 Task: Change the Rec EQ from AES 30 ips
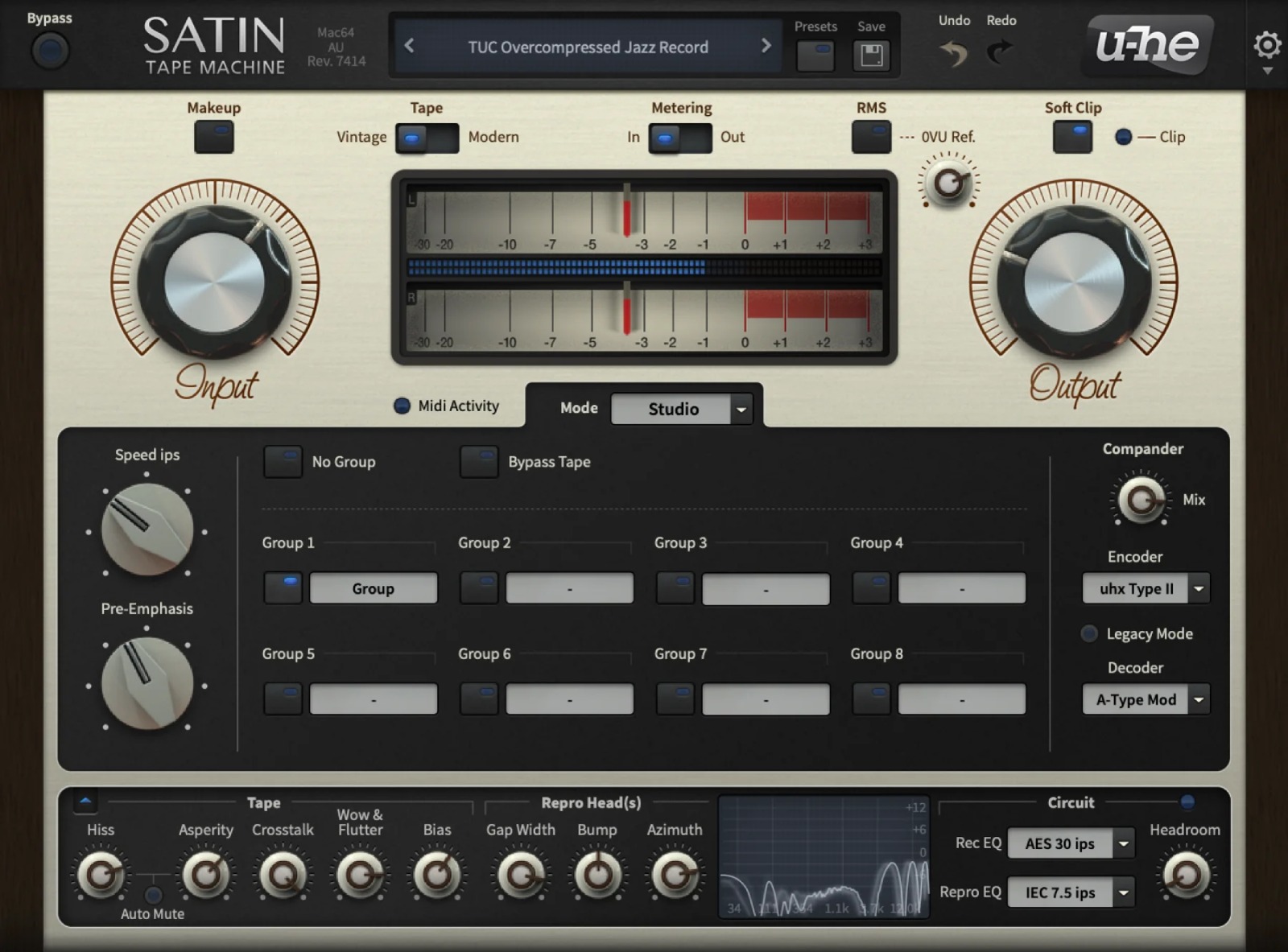click(1070, 843)
